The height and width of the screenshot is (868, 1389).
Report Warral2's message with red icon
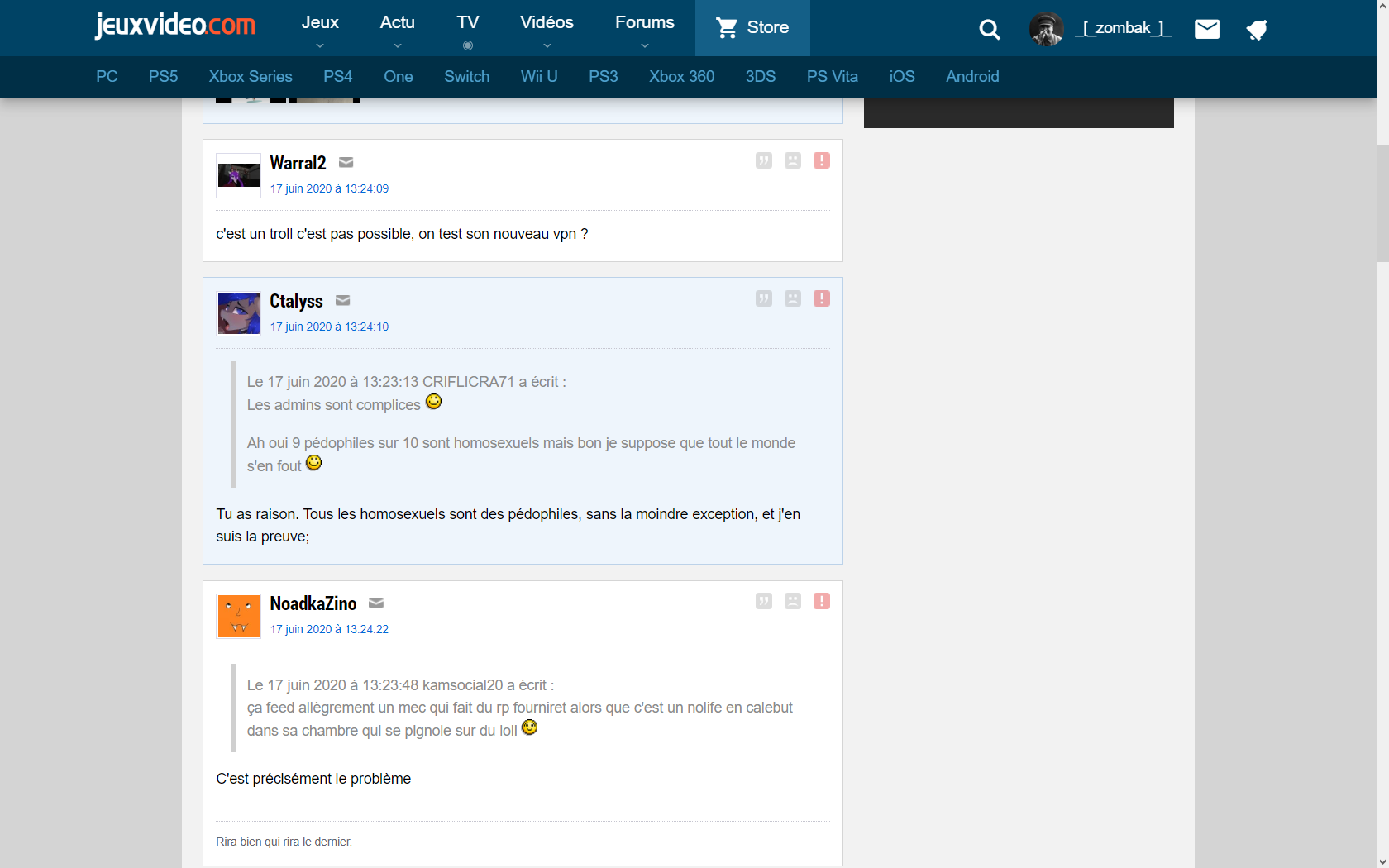coord(821,160)
